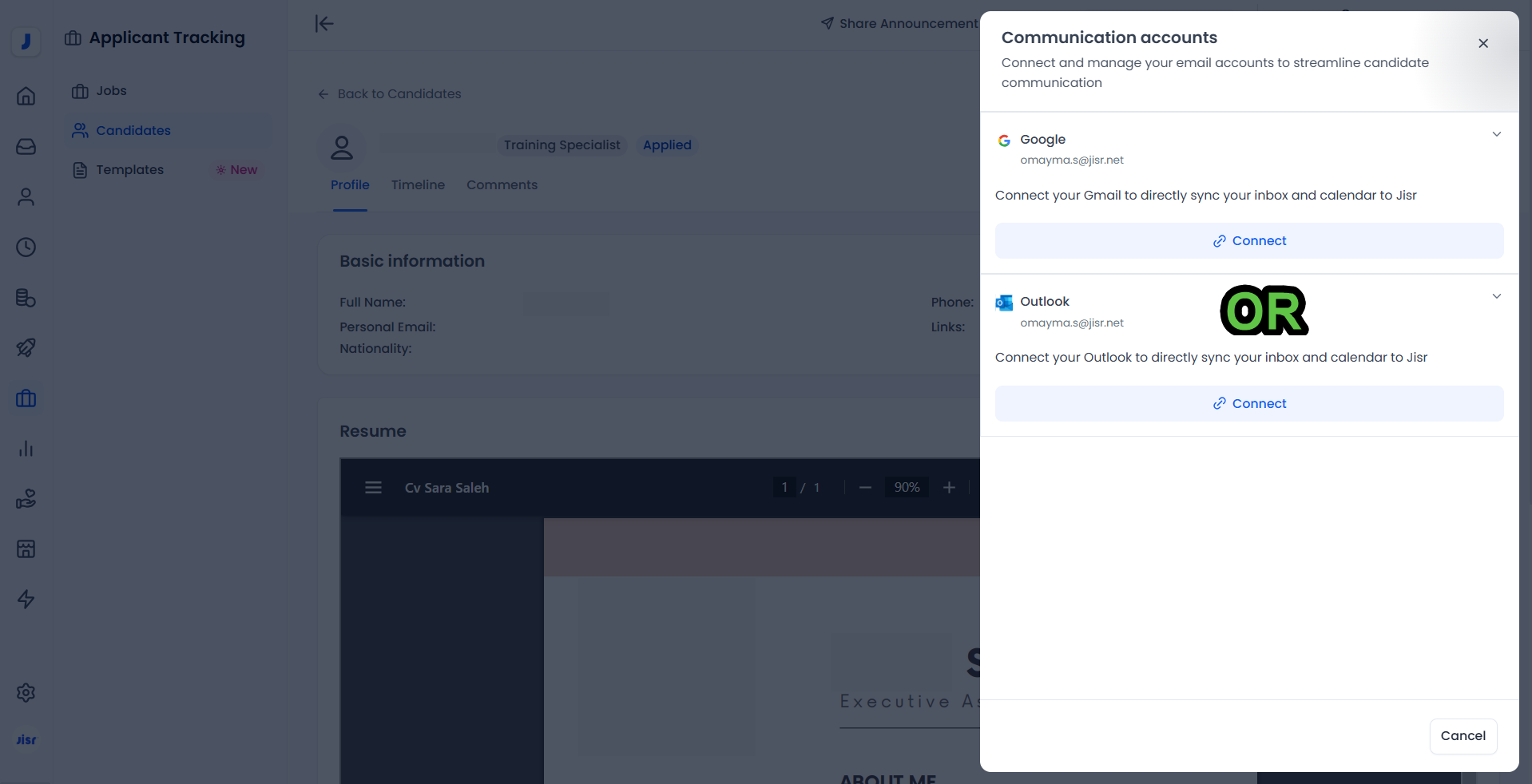
Task: Switch to the Timeline tab
Action: [418, 184]
